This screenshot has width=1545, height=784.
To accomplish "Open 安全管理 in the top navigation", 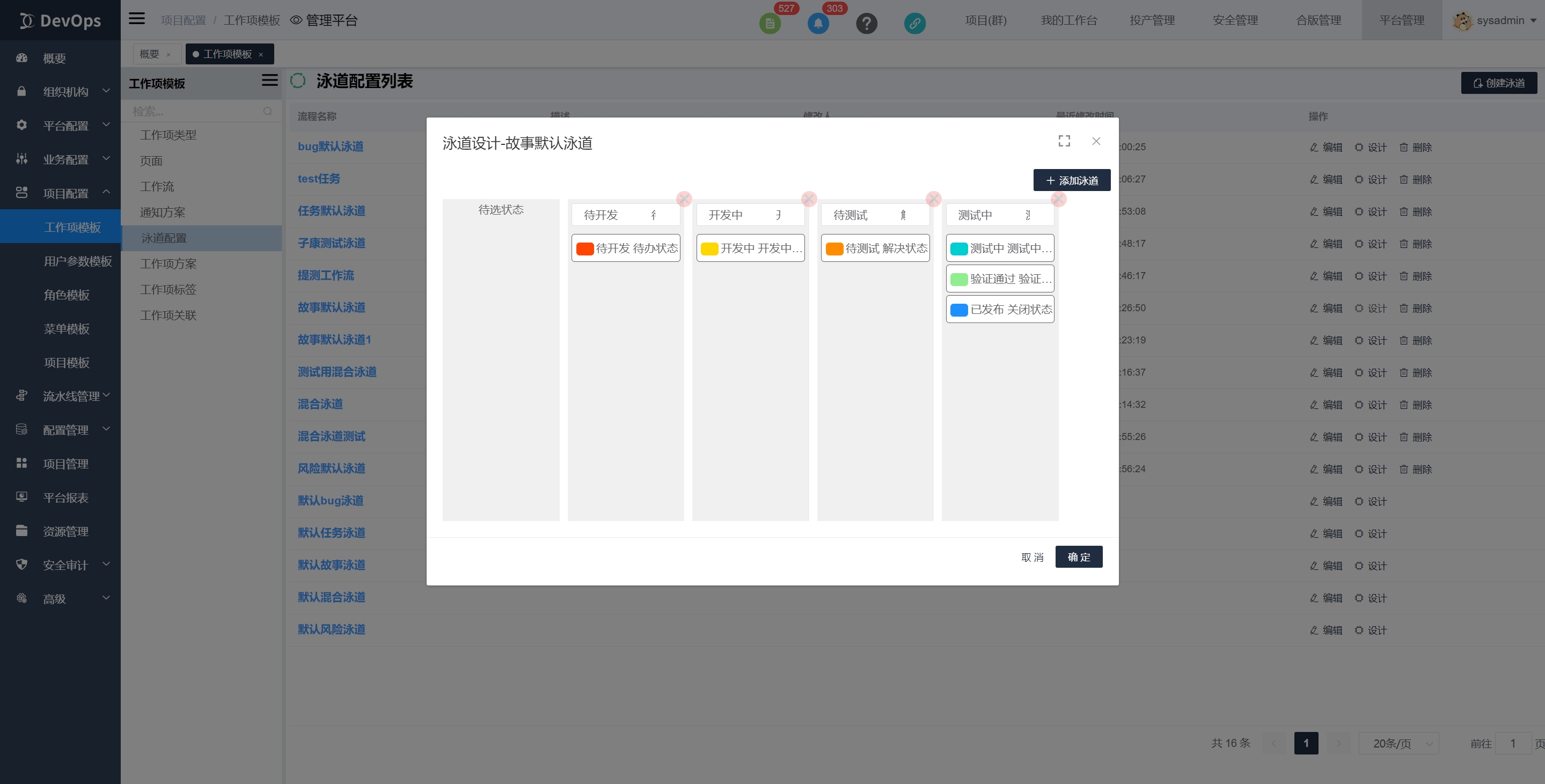I will (1235, 20).
